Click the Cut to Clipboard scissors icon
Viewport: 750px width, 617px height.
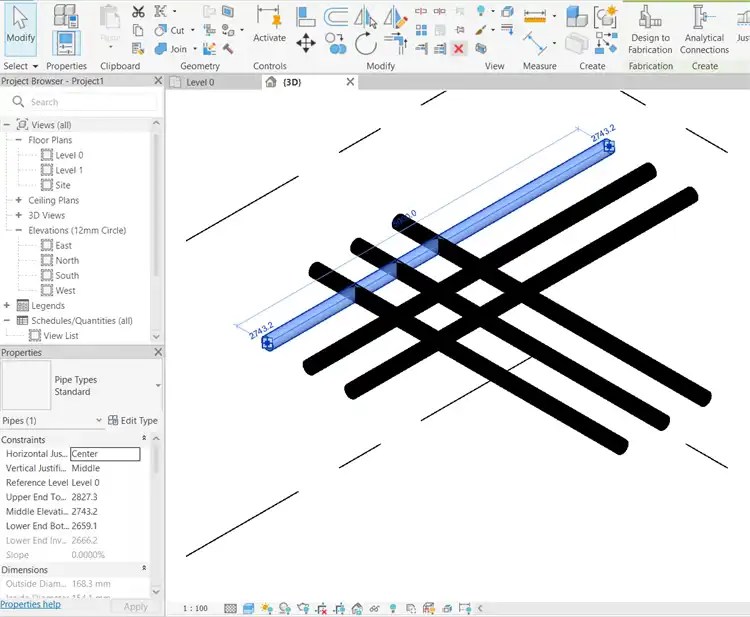pyautogui.click(x=138, y=12)
